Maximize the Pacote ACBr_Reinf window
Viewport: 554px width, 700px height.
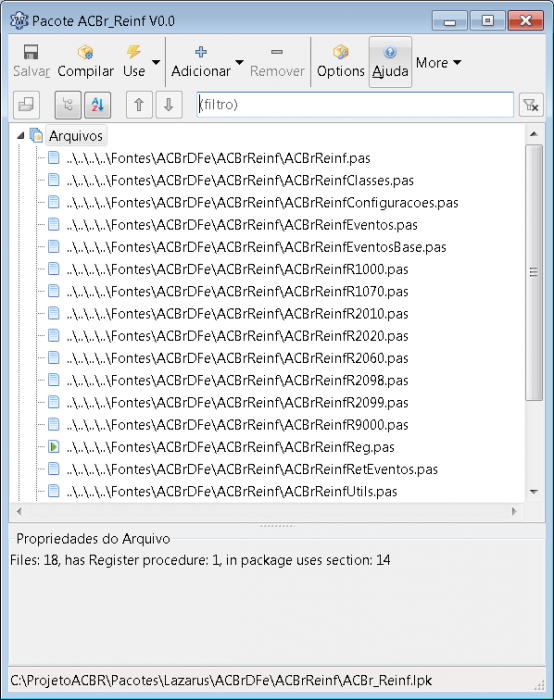(x=487, y=21)
